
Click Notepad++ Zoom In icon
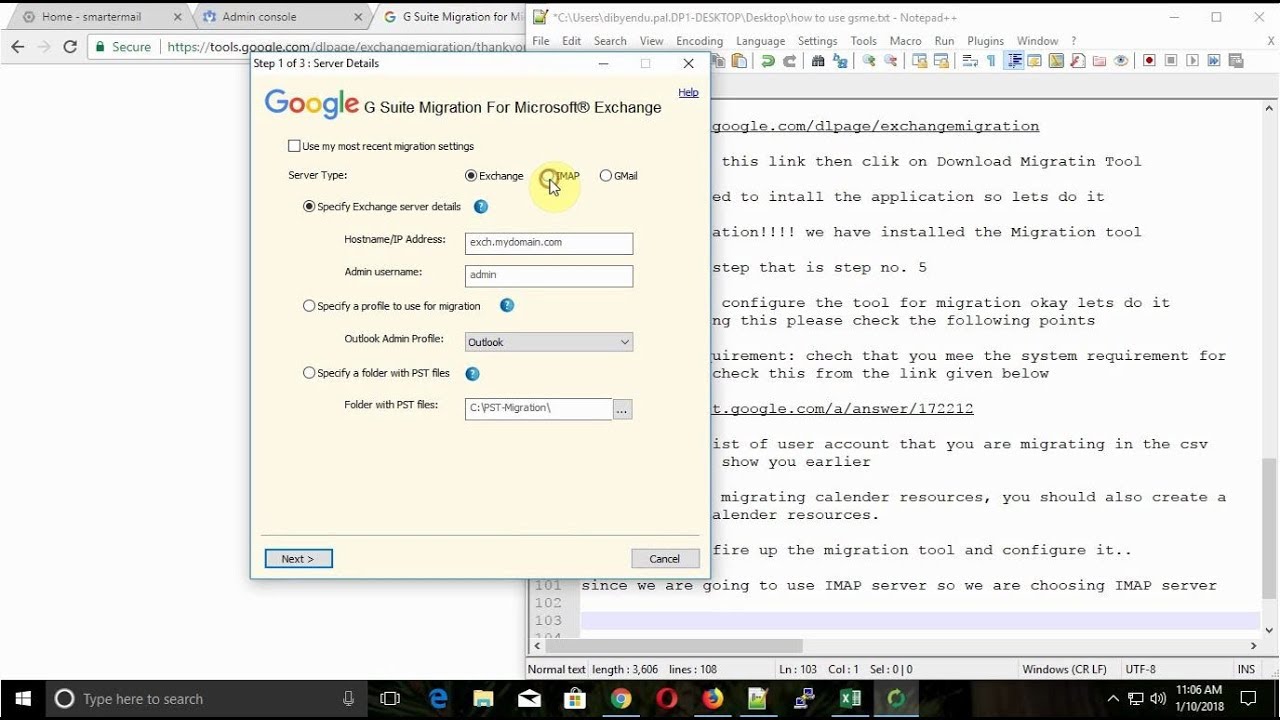[x=869, y=61]
